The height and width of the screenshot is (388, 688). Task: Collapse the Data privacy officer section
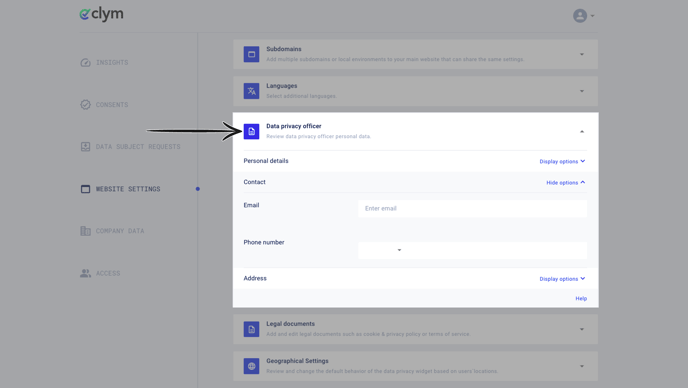tap(582, 132)
